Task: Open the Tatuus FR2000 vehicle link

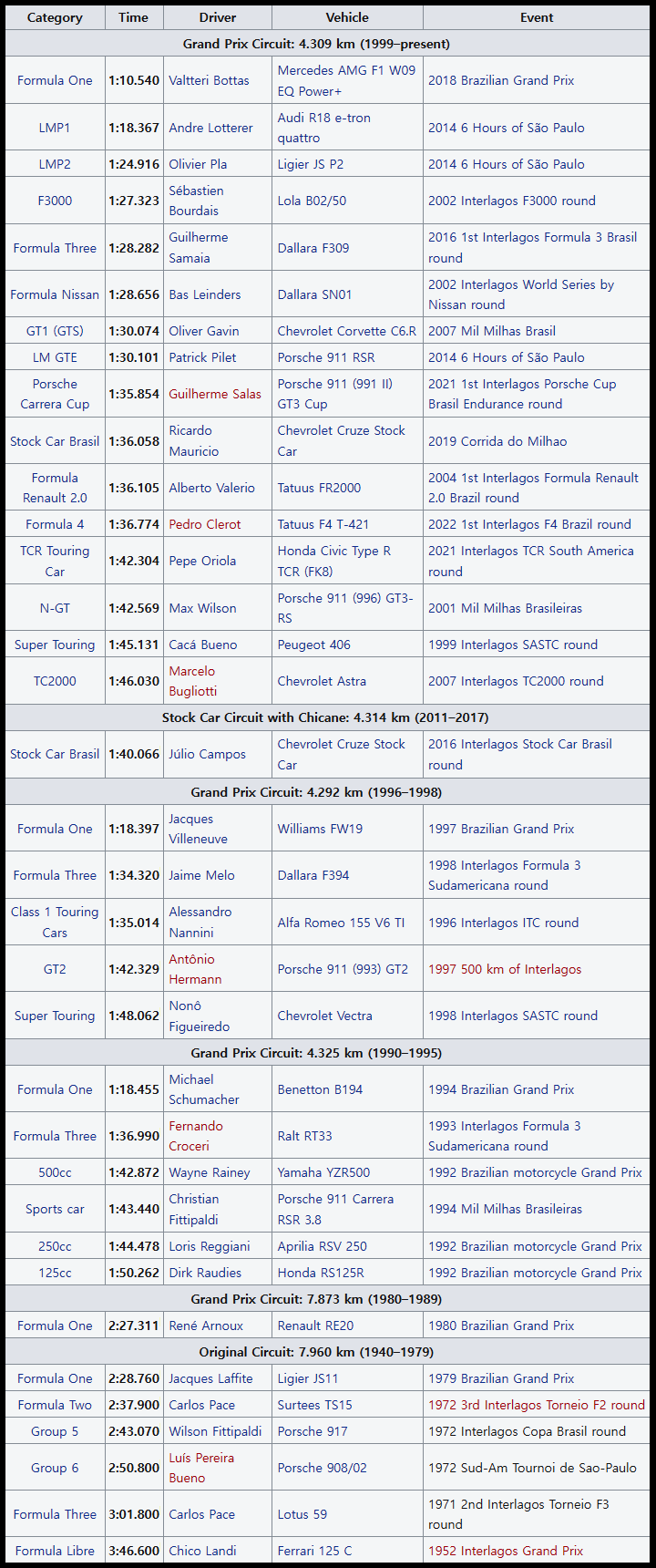Action: (x=319, y=488)
